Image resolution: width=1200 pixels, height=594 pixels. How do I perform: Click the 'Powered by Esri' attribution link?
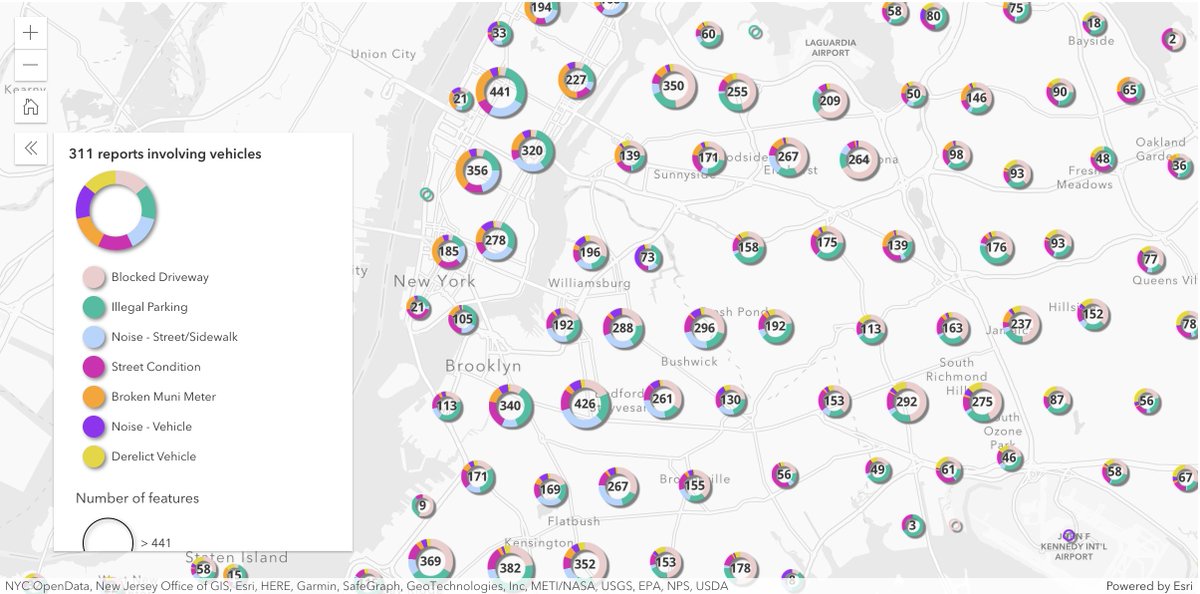[x=1150, y=586]
